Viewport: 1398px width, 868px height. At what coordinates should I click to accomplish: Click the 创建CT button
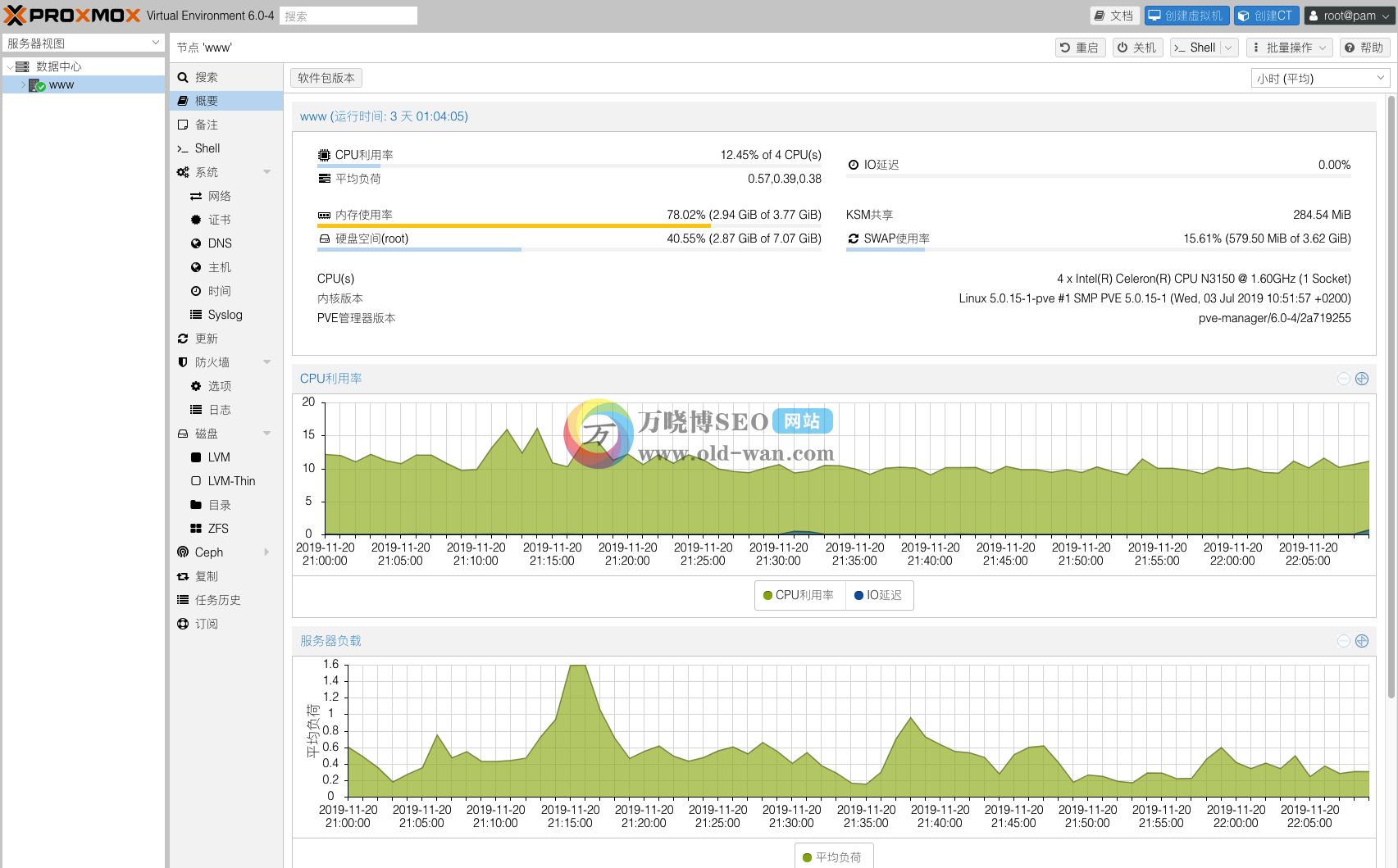tap(1266, 16)
